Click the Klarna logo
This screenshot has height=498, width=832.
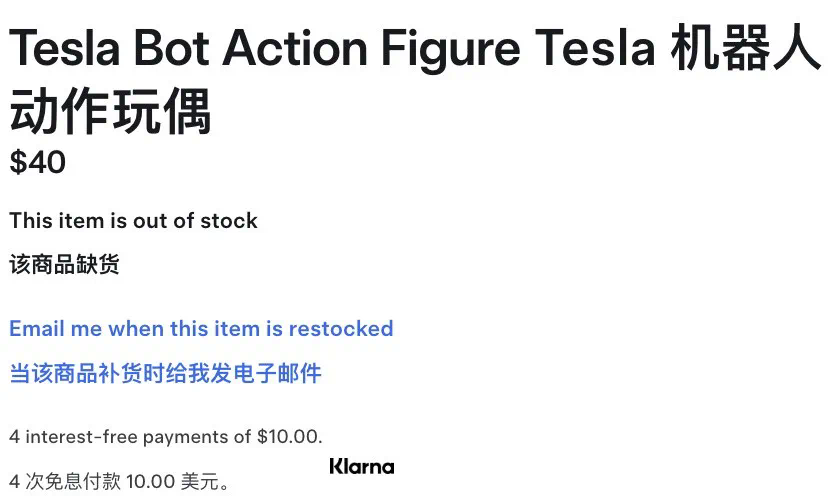pyautogui.click(x=361, y=466)
